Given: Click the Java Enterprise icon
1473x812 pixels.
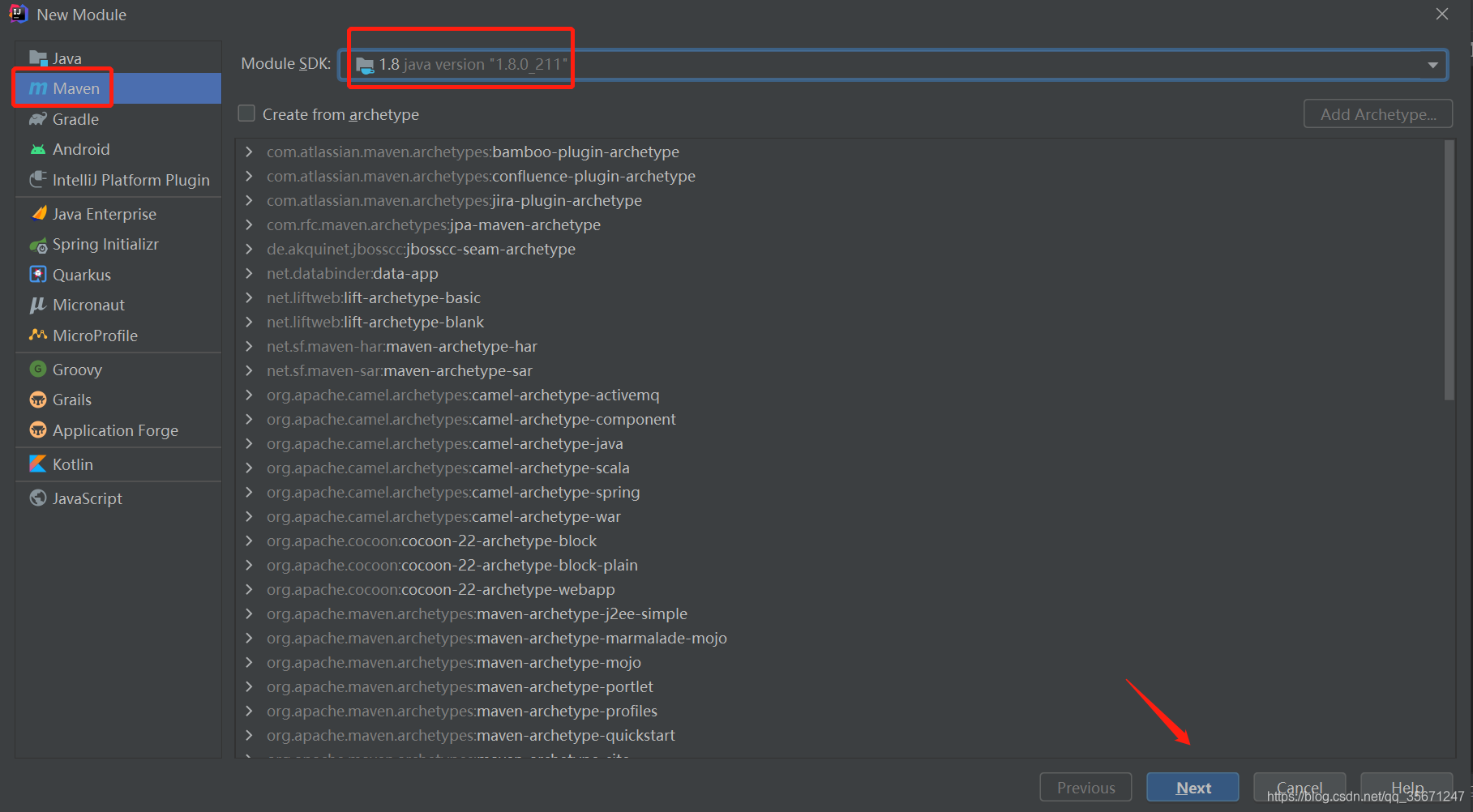Looking at the screenshot, I should (x=38, y=213).
